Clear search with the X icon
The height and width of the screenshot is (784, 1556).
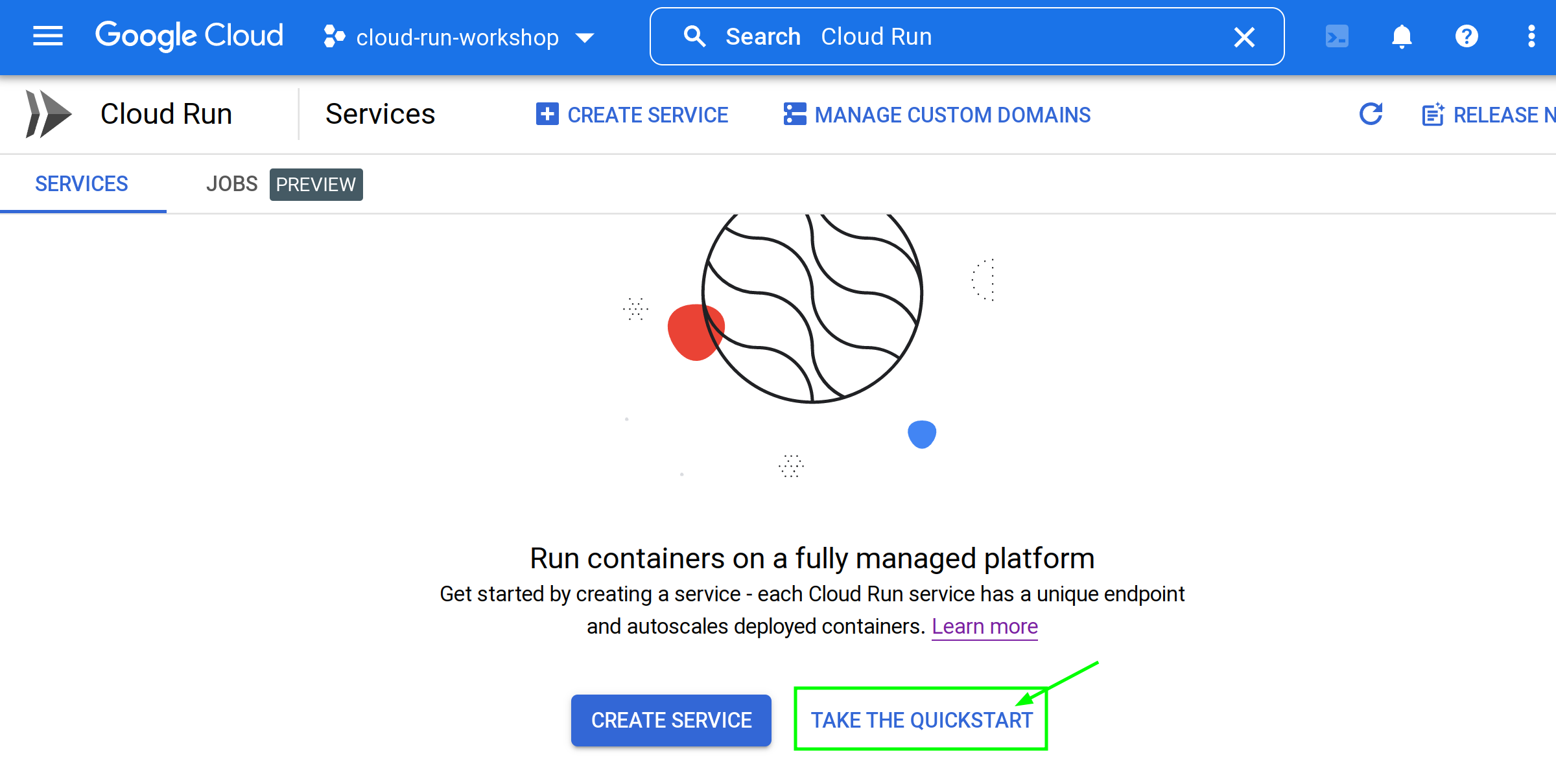1244,37
